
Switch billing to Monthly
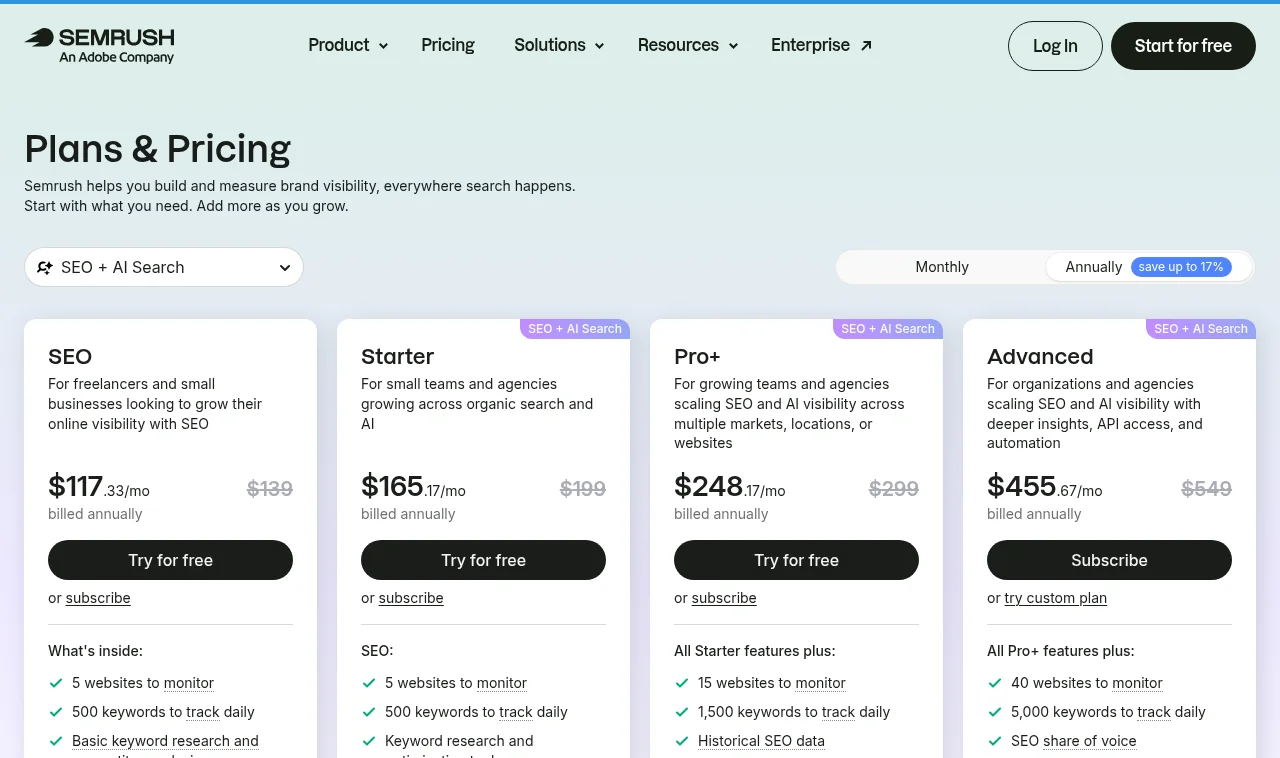tap(942, 267)
